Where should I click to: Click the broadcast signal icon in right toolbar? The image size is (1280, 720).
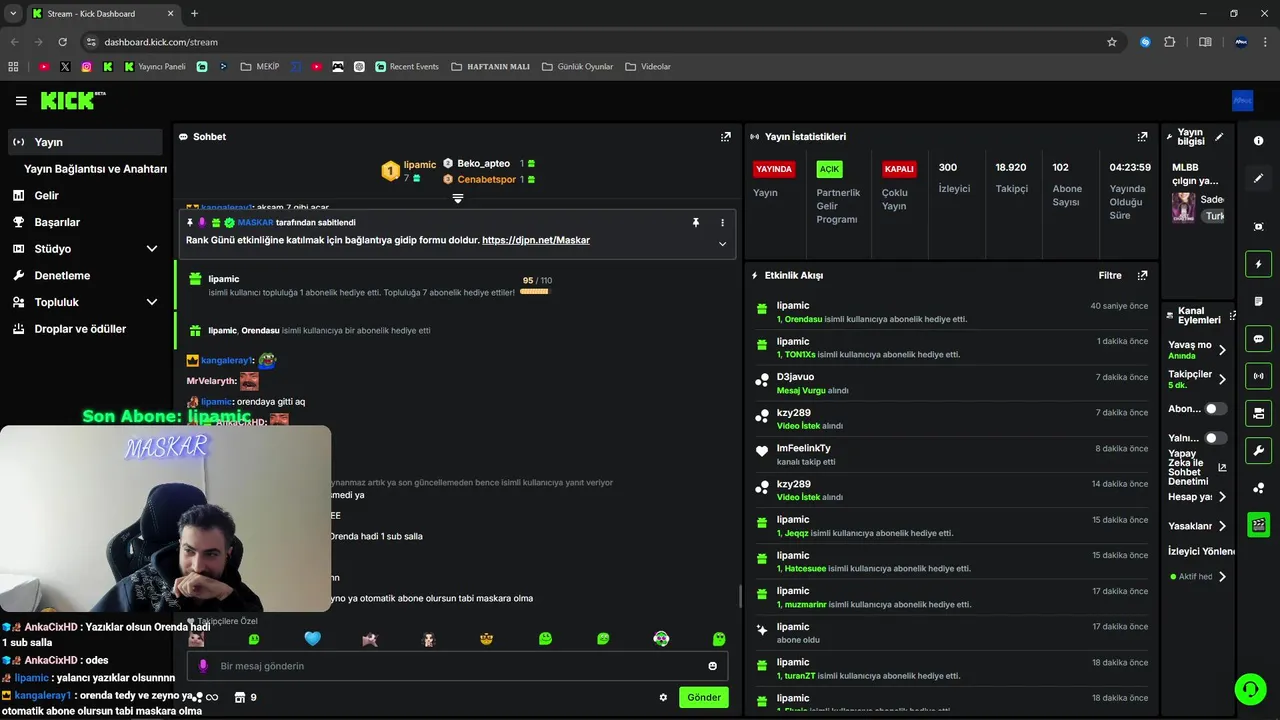click(1259, 376)
